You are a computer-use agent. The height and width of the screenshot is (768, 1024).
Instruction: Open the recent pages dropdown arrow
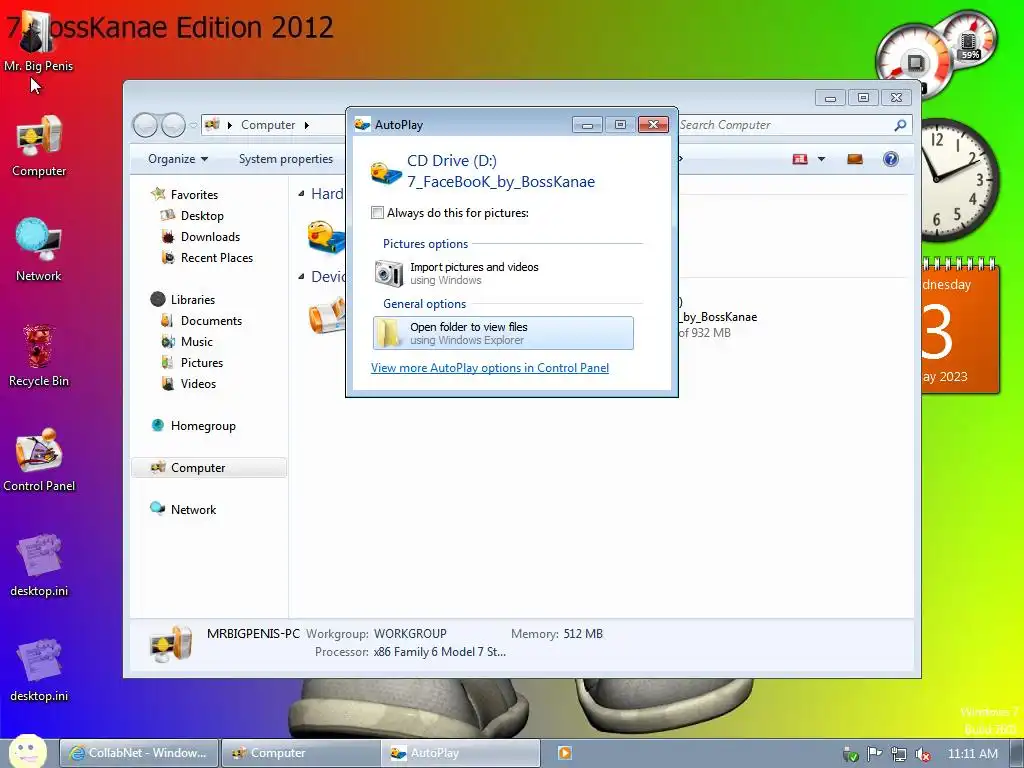(193, 125)
